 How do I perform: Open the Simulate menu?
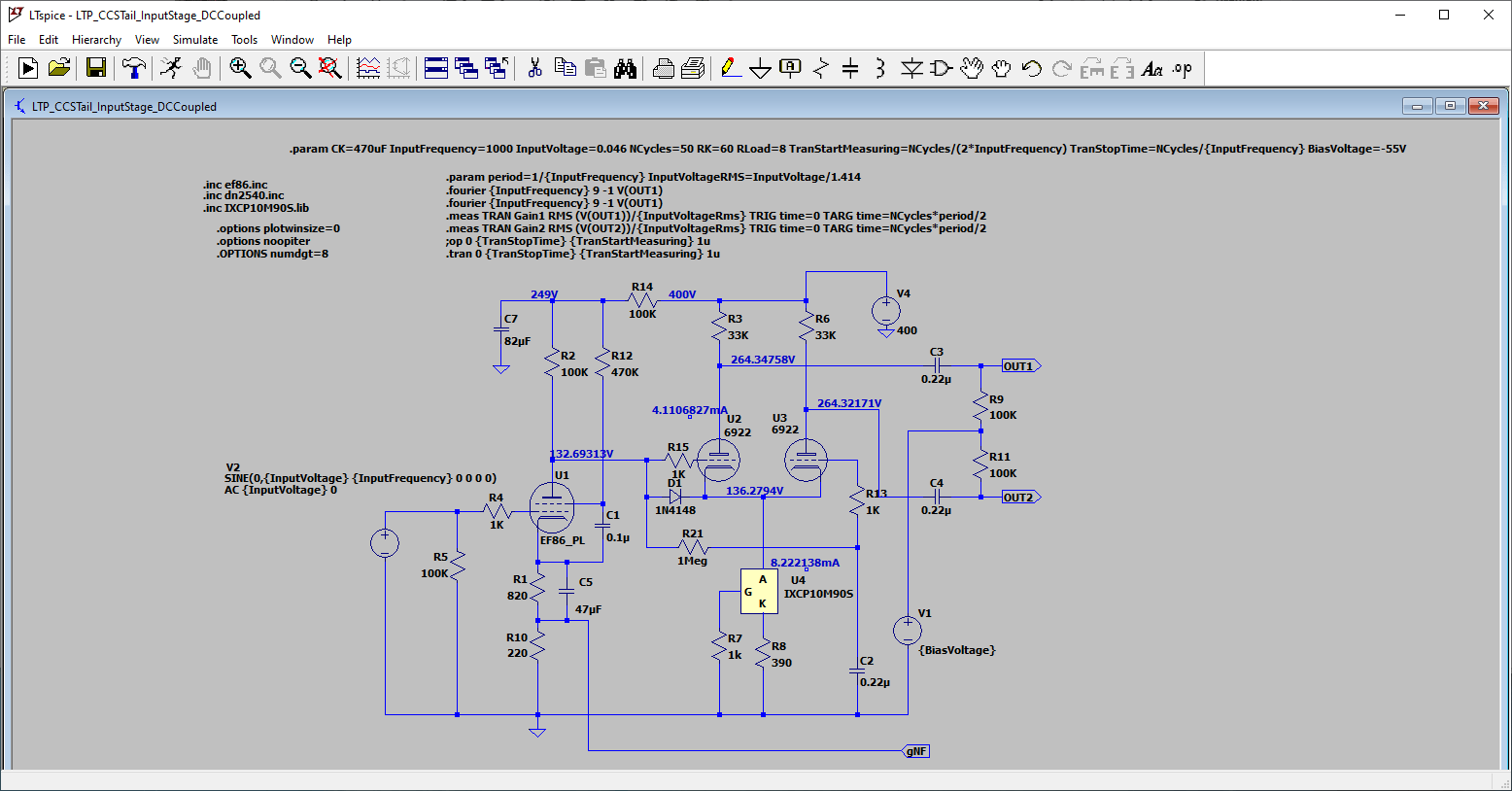pyautogui.click(x=195, y=40)
